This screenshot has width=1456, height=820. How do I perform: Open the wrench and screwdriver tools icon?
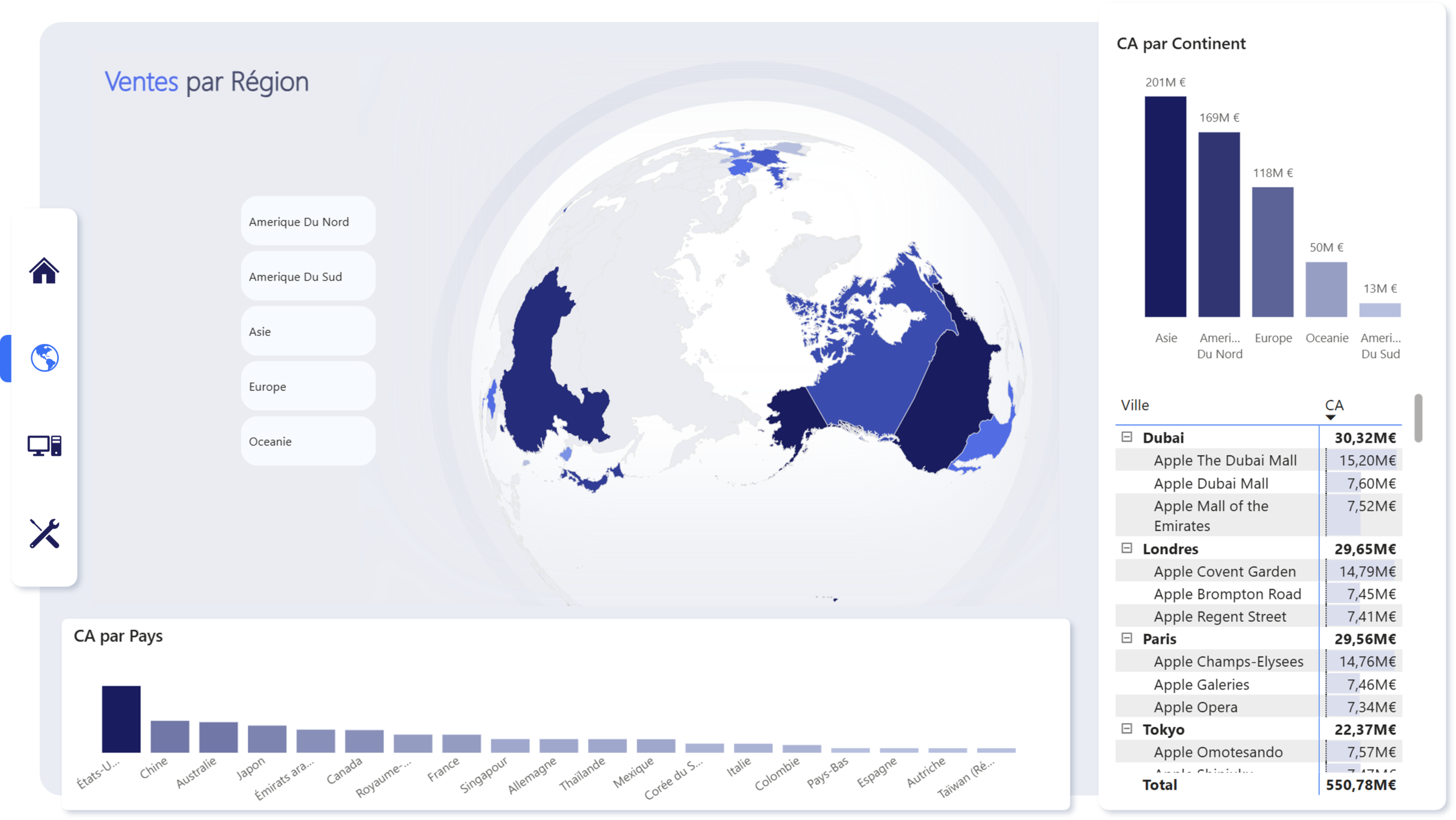(x=44, y=534)
